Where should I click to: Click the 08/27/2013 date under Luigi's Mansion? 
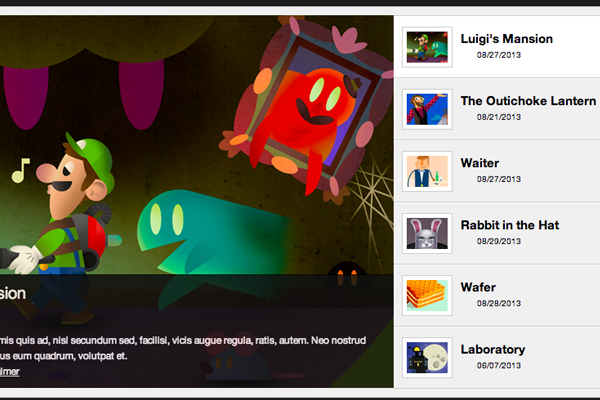(x=499, y=55)
